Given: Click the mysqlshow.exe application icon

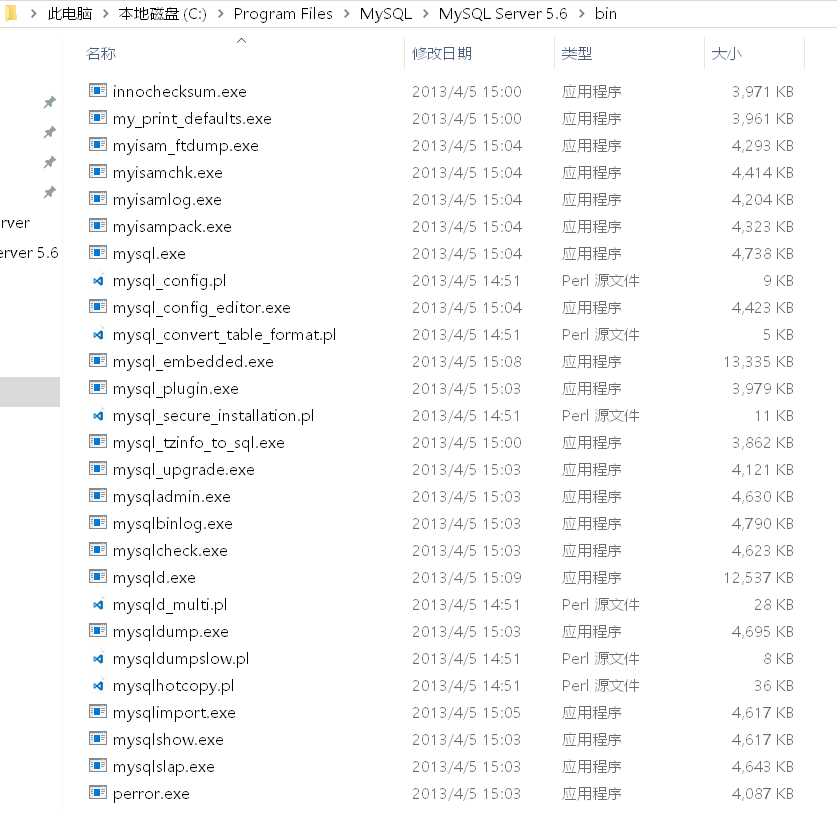Looking at the screenshot, I should point(98,738).
